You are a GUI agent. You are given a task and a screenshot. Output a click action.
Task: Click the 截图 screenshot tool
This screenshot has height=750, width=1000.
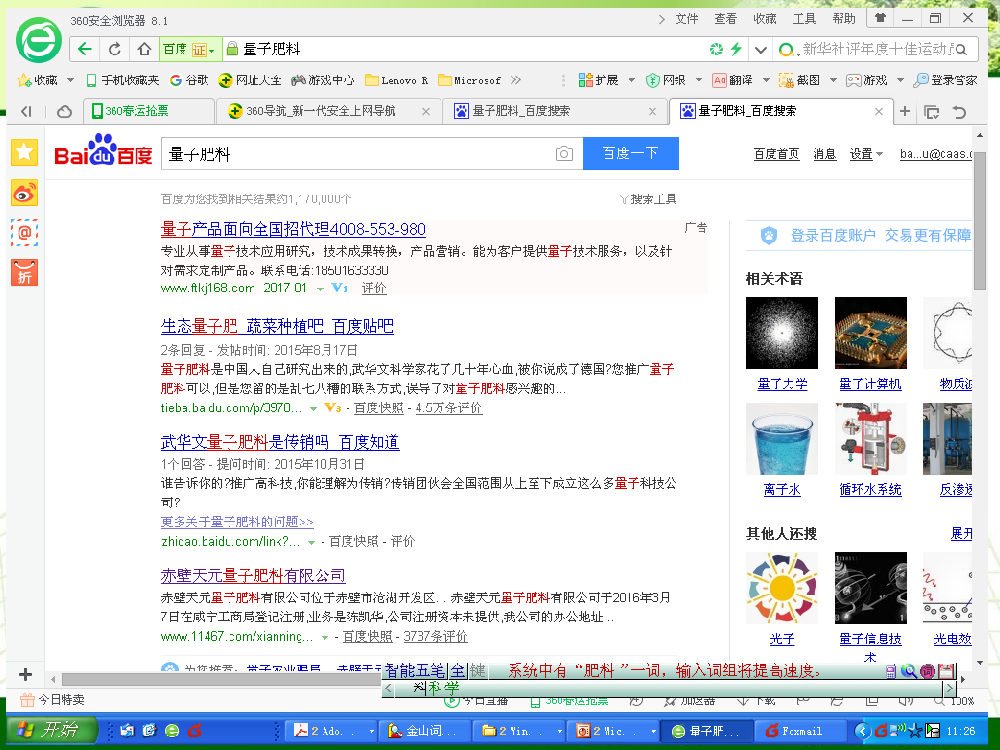(800, 80)
